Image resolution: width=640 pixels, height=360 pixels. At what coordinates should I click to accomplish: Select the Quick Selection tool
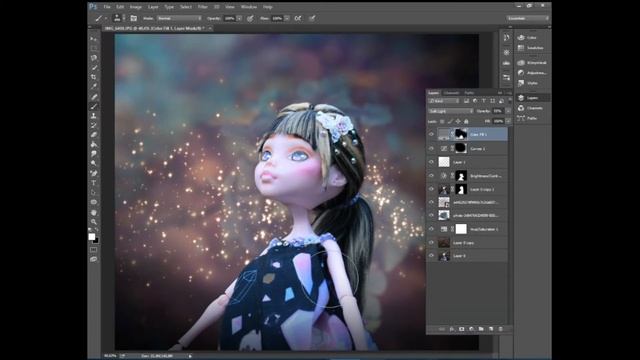click(94, 67)
